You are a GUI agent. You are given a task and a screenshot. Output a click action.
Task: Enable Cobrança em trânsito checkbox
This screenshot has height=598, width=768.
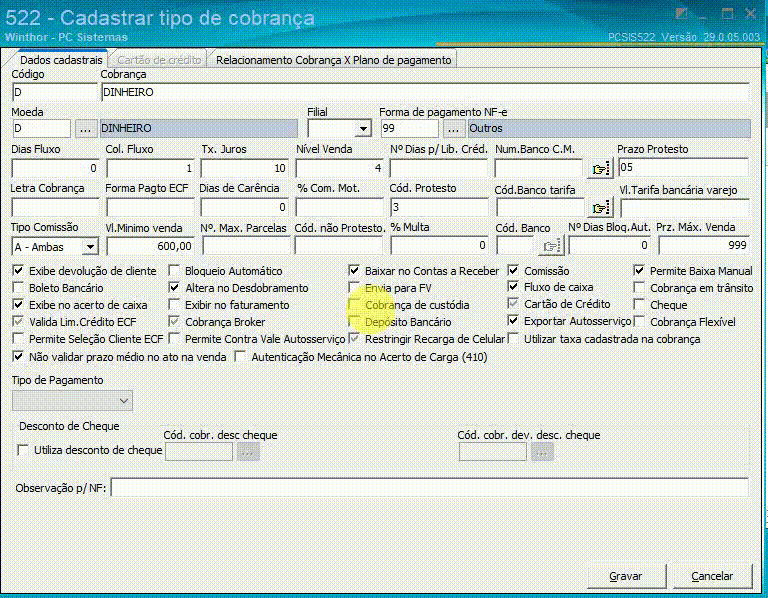(639, 287)
